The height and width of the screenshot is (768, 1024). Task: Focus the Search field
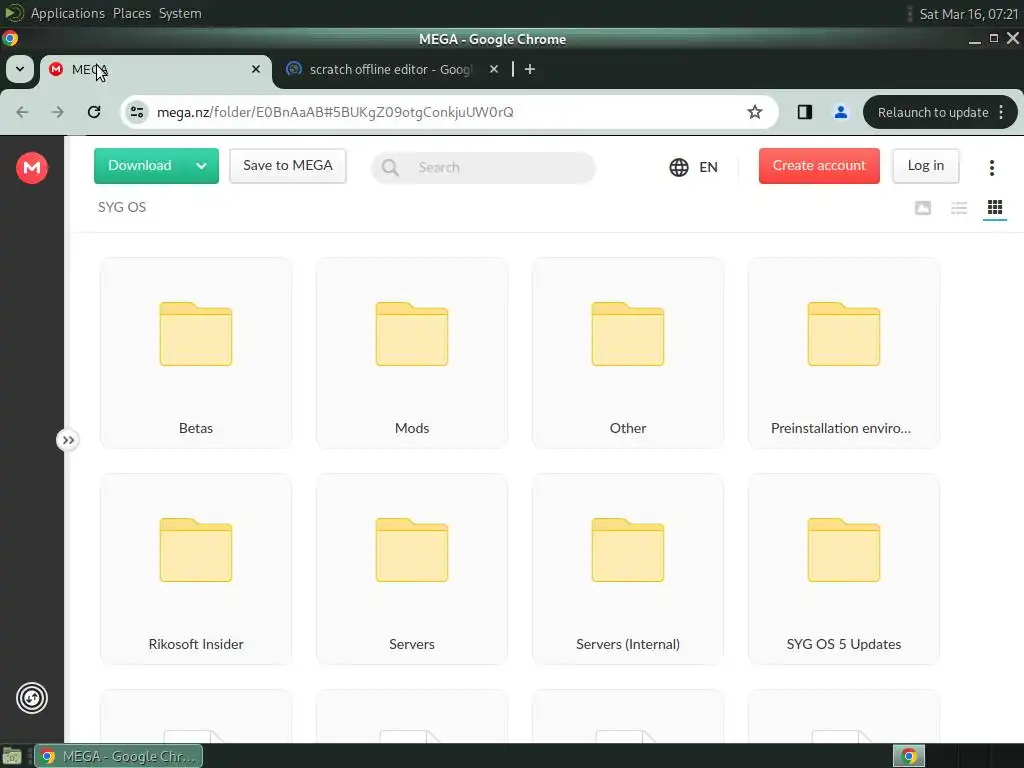coord(483,167)
